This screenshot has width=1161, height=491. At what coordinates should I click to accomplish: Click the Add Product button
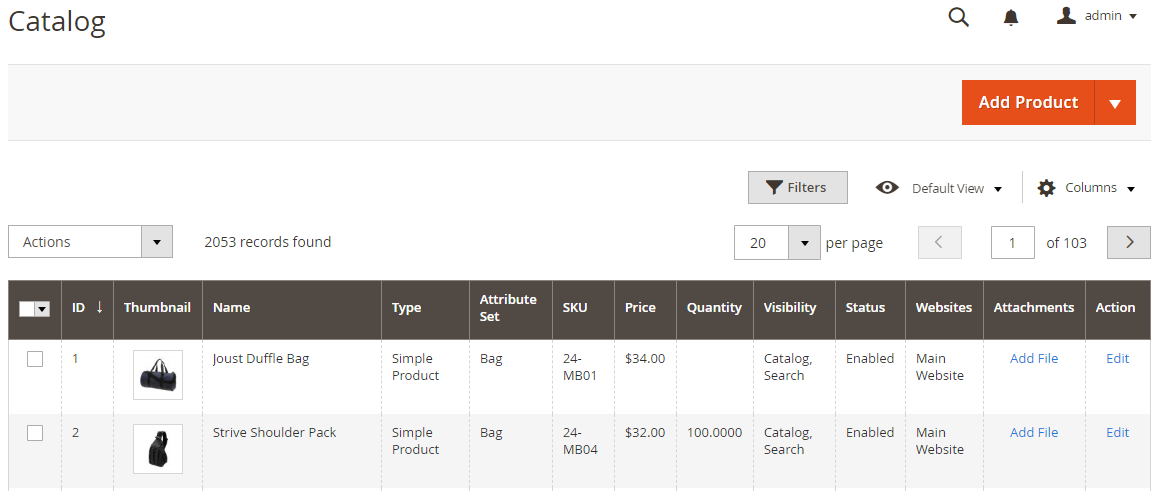[x=1028, y=103]
